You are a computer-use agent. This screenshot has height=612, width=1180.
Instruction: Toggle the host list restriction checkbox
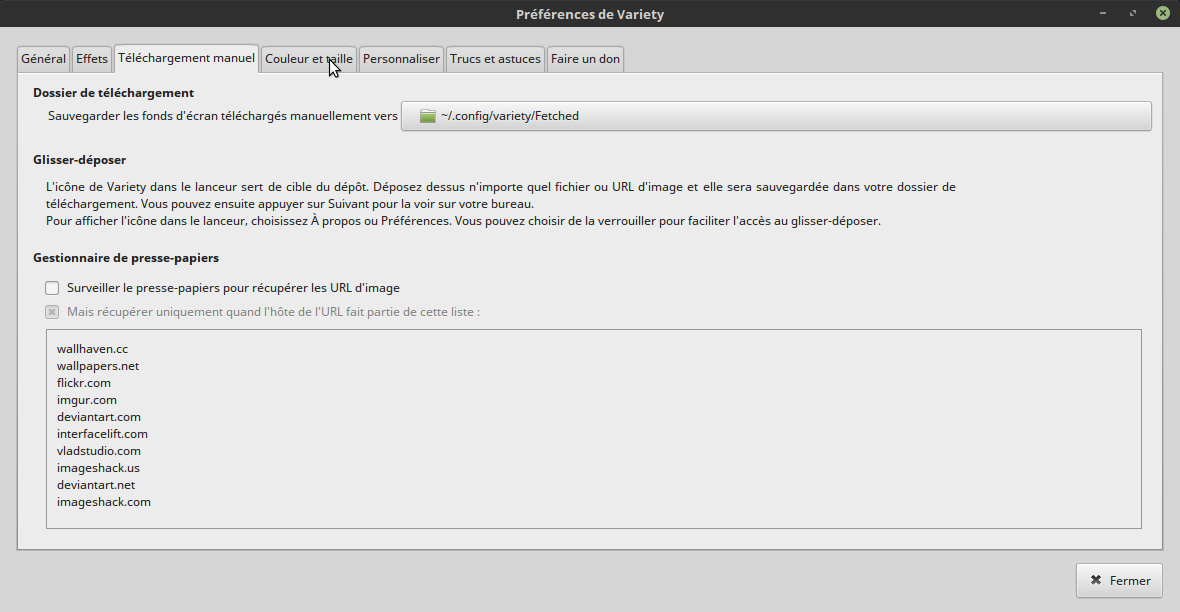(x=53, y=312)
